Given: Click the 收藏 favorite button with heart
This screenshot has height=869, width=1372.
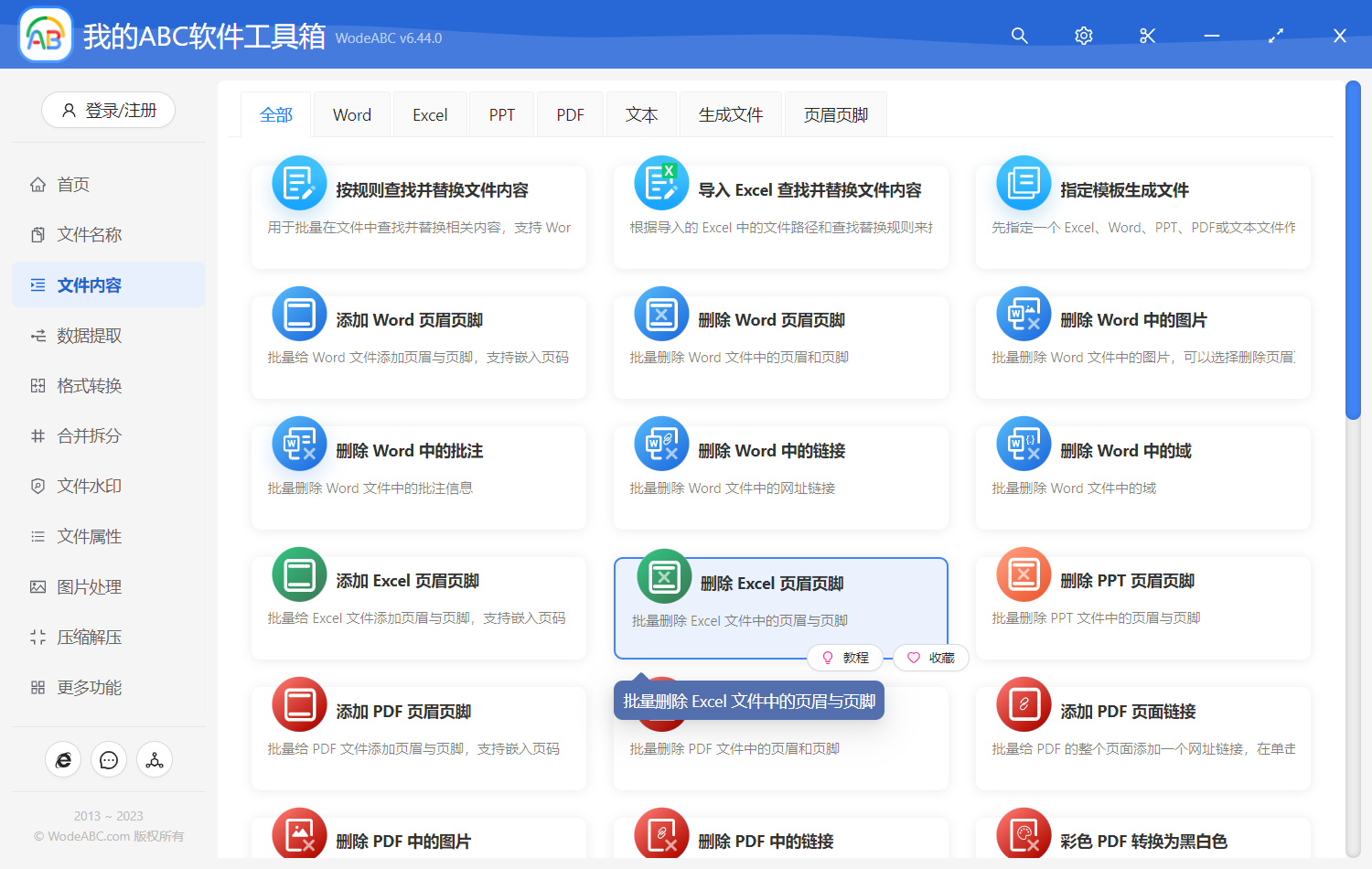Looking at the screenshot, I should pos(930,658).
